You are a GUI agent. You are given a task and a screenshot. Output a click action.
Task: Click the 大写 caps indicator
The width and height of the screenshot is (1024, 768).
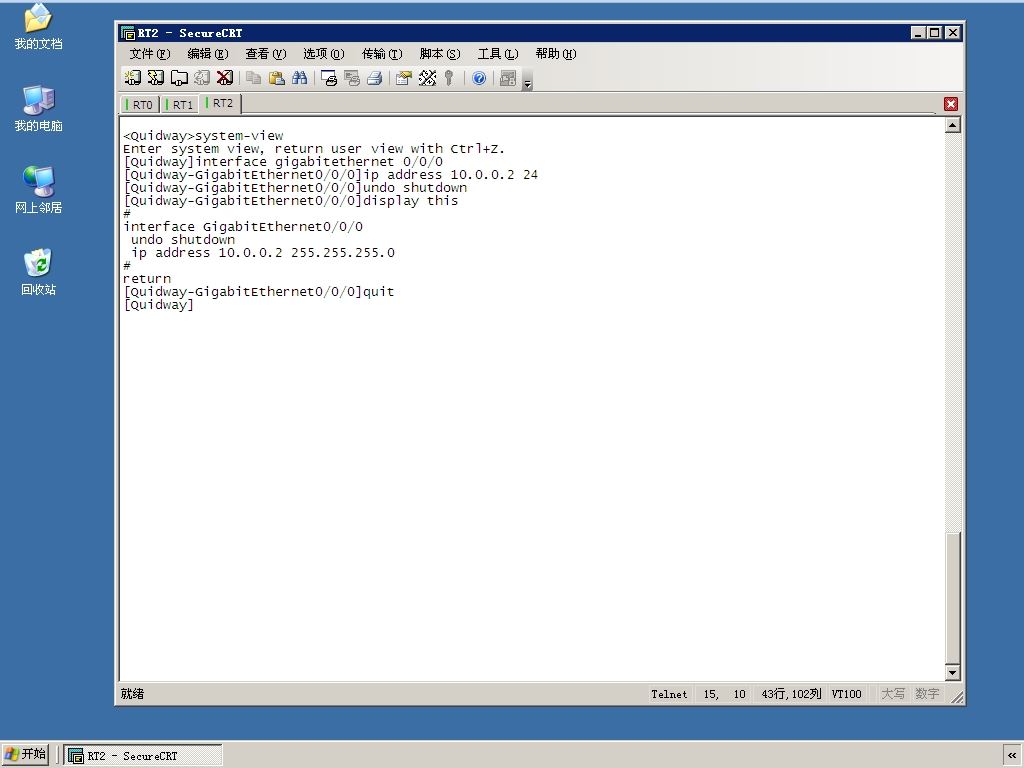pos(893,694)
